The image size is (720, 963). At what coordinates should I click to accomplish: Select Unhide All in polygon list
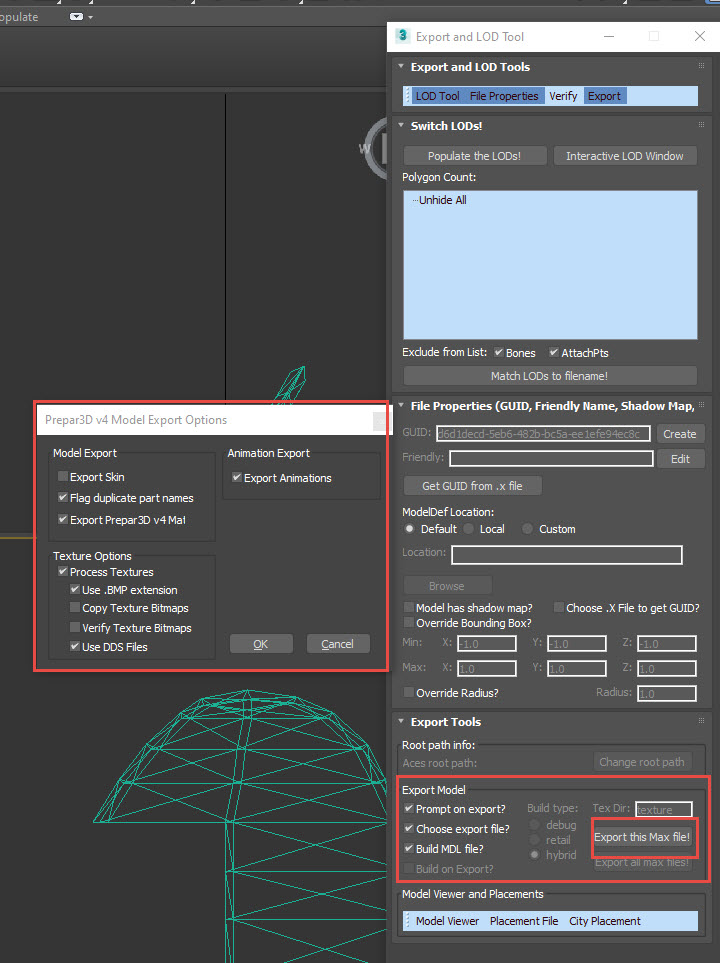pos(442,200)
